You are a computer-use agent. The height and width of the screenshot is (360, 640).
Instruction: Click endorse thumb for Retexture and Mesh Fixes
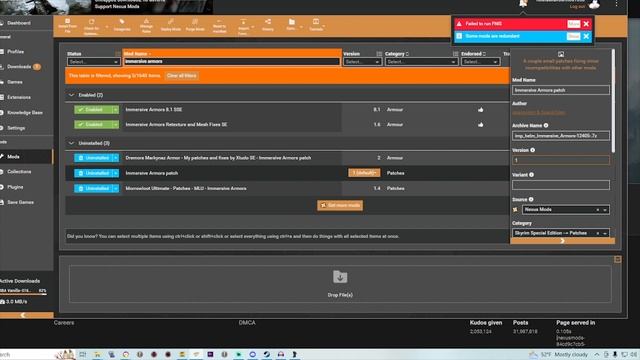click(x=480, y=124)
